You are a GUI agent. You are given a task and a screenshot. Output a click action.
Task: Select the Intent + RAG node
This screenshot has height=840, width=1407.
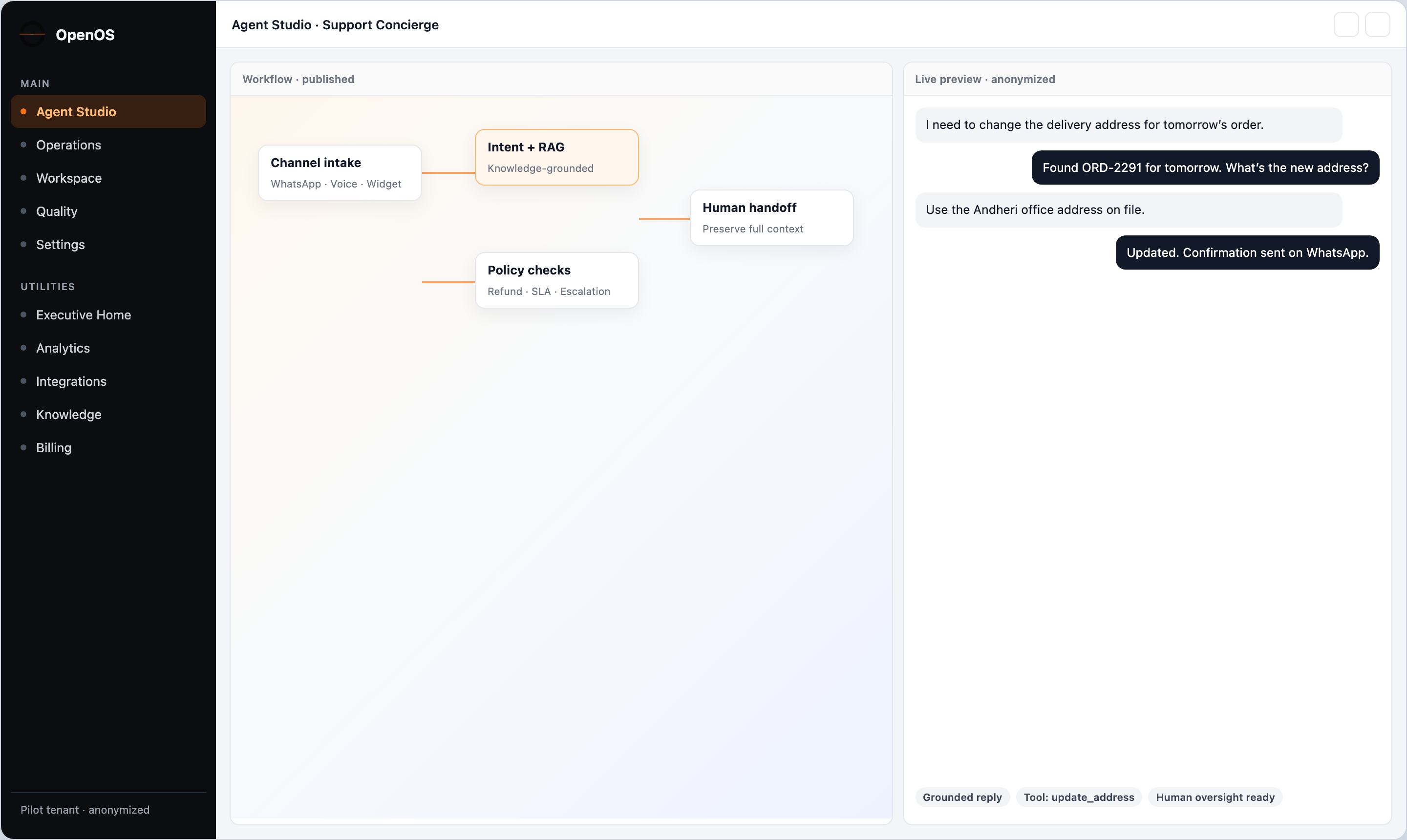(556, 157)
